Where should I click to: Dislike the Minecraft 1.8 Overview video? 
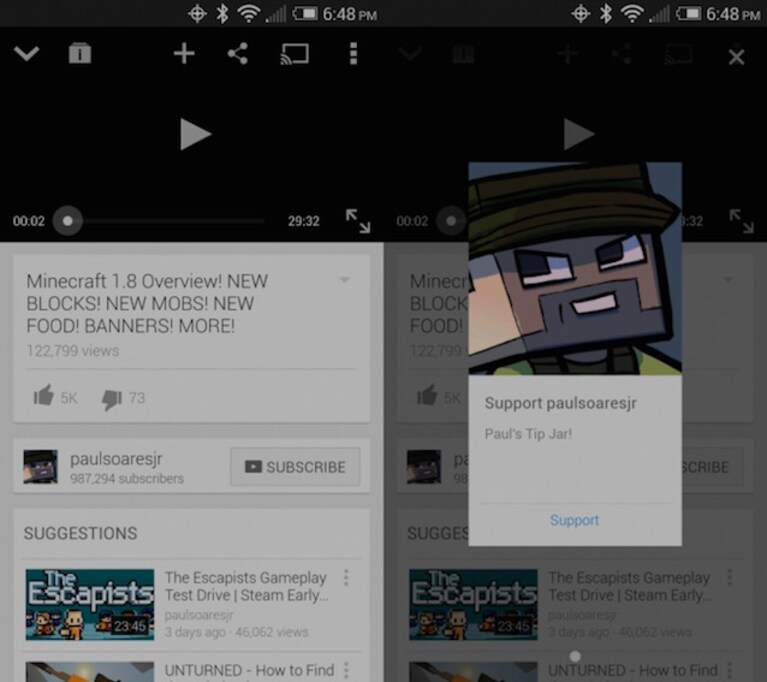click(x=112, y=399)
